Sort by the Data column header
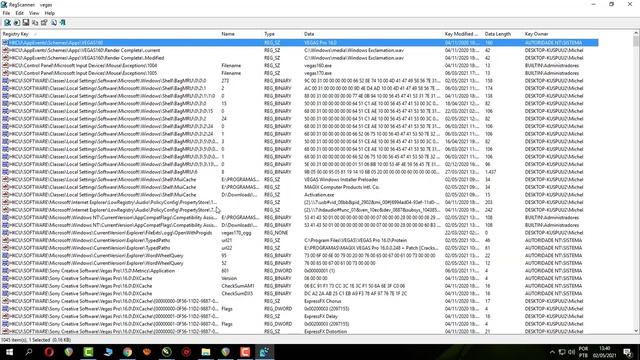The width and height of the screenshot is (640, 360). 373,34
